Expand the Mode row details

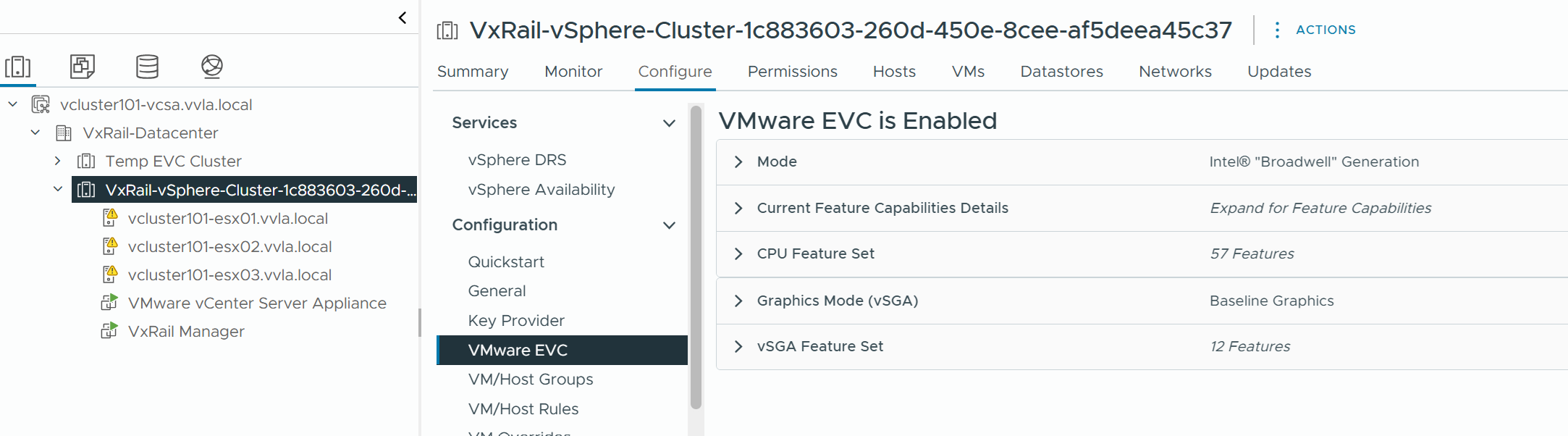point(738,162)
